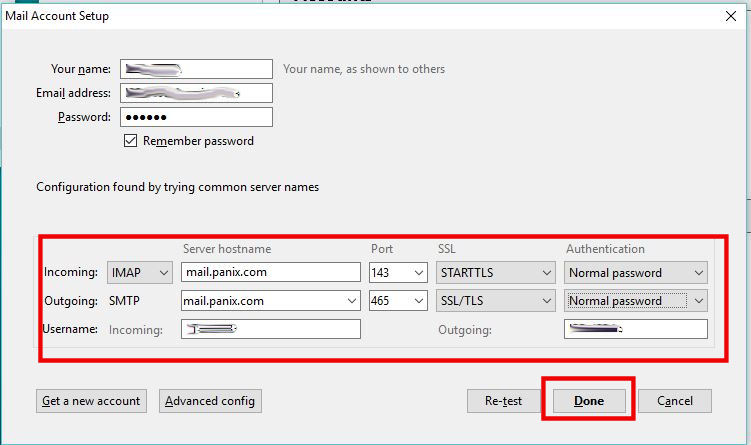Open outgoing Authentication Normal password dropdown
This screenshot has height=445, width=751.
click(x=636, y=300)
